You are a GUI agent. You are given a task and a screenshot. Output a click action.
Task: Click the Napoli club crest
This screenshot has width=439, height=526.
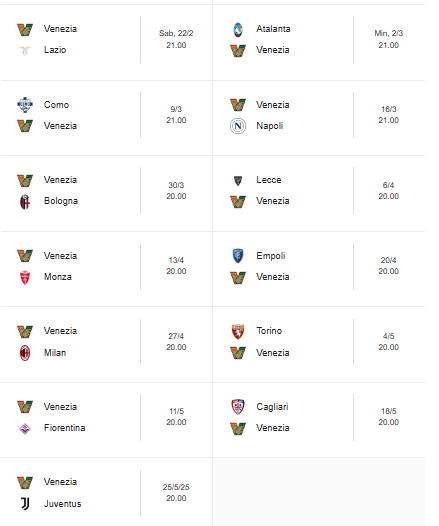tap(238, 126)
